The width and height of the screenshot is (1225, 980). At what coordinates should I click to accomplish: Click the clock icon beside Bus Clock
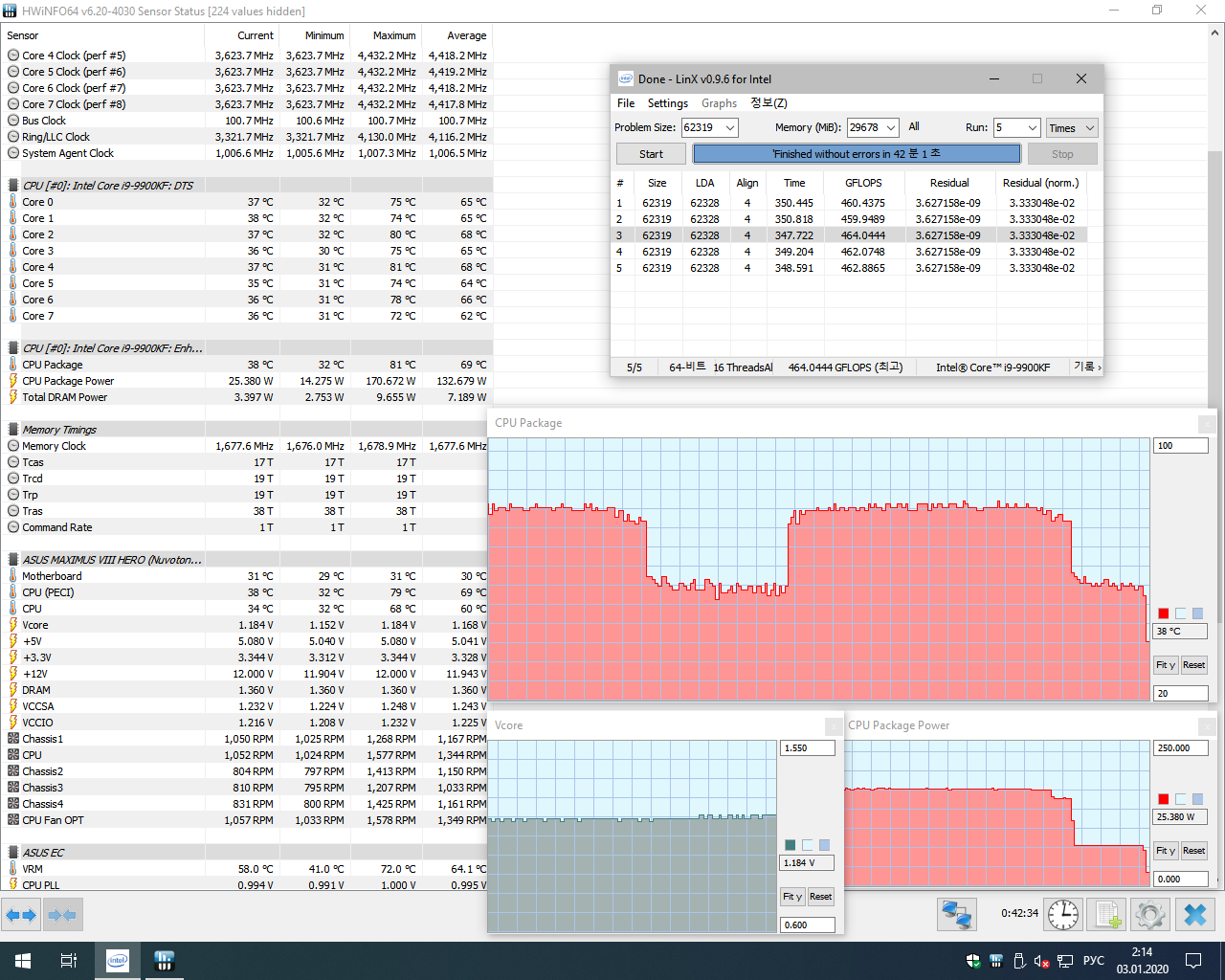(x=13, y=121)
